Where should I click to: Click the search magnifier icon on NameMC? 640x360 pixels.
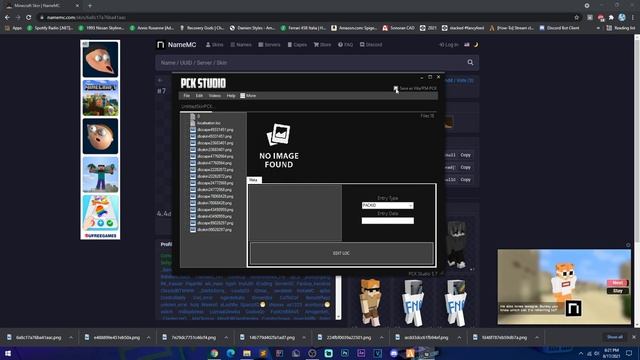pos(470,62)
